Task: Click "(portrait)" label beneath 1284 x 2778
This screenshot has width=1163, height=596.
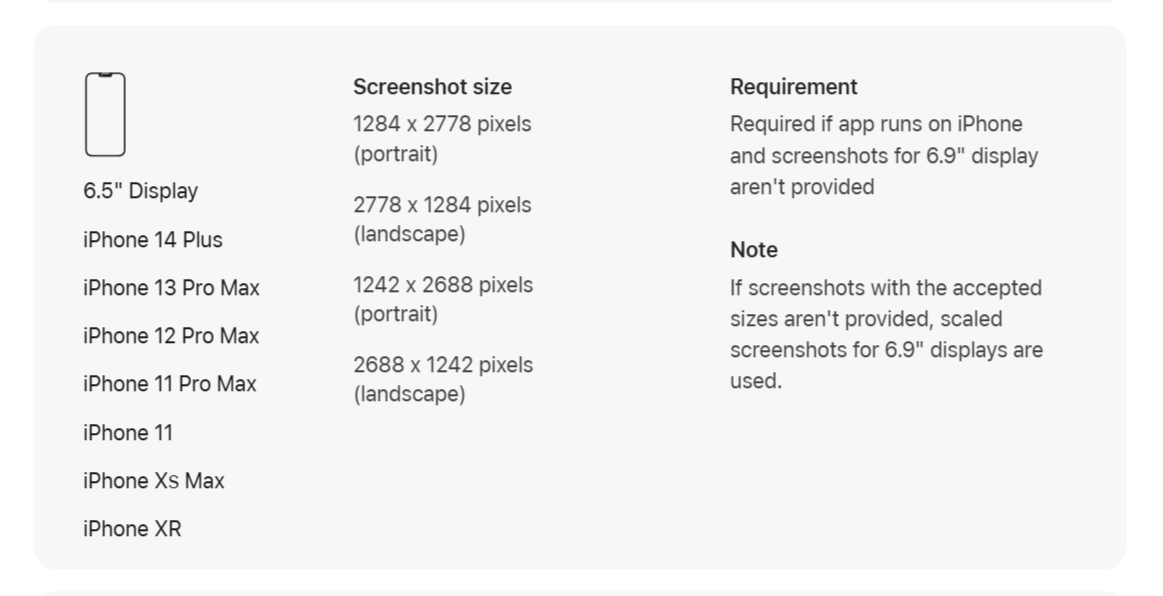Action: [x=395, y=155]
